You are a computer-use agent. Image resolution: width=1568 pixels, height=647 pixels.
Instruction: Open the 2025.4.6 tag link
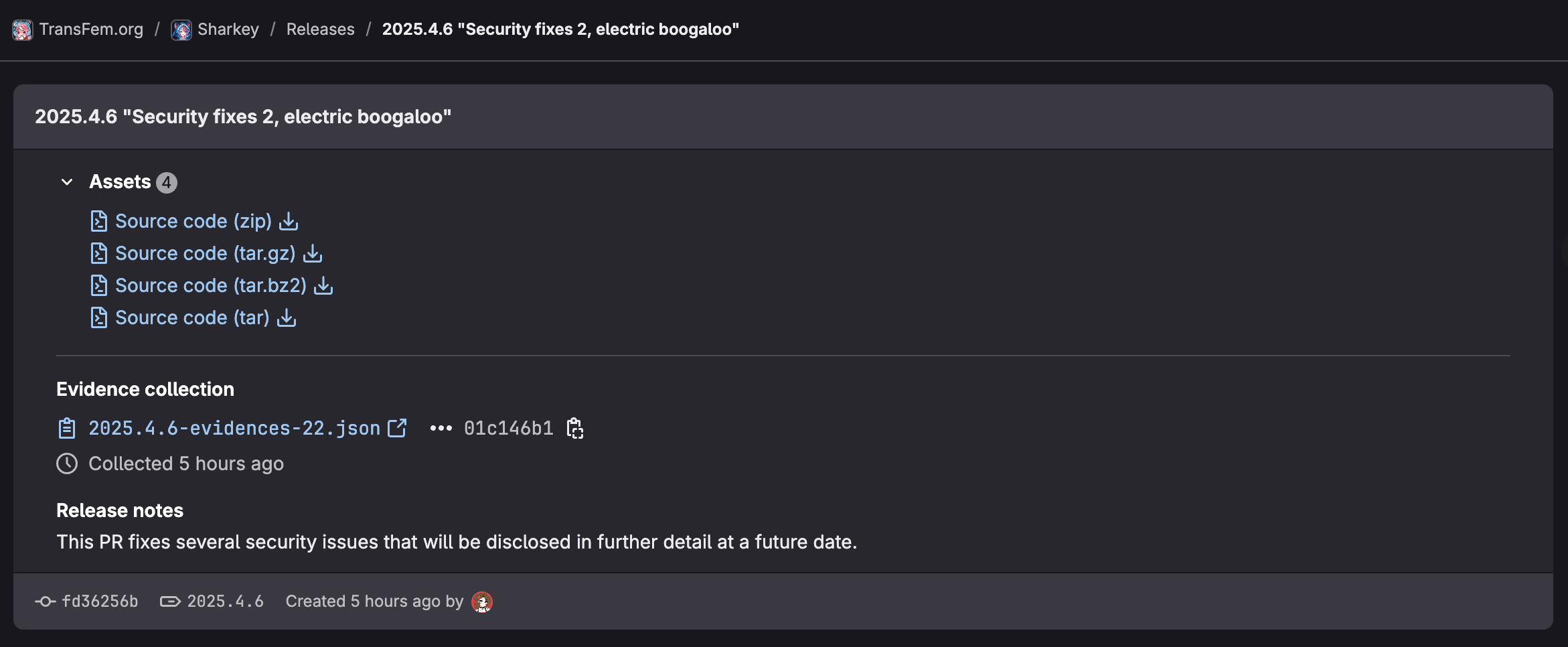[x=225, y=601]
